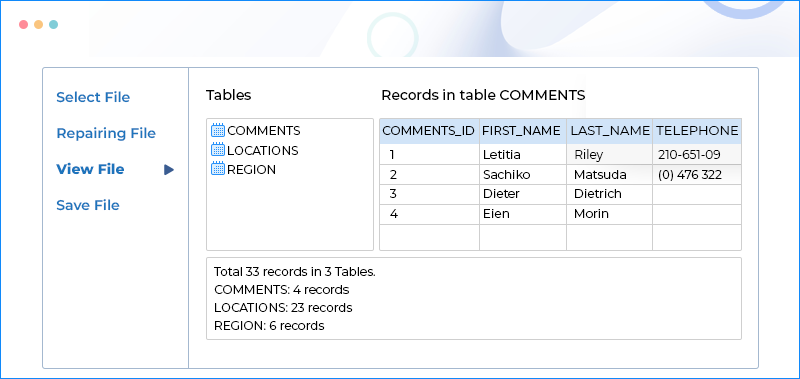Click ID cell 1 in Letitia's row
The width and height of the screenshot is (800, 379).
click(x=429, y=155)
